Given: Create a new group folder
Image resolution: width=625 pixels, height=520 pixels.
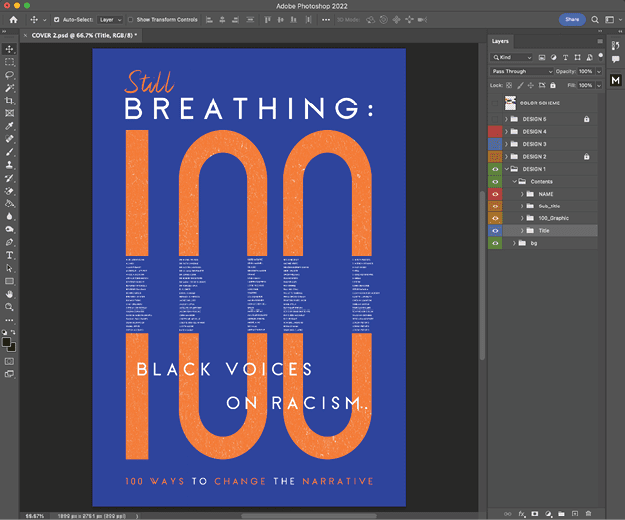Looking at the screenshot, I should click(x=561, y=514).
